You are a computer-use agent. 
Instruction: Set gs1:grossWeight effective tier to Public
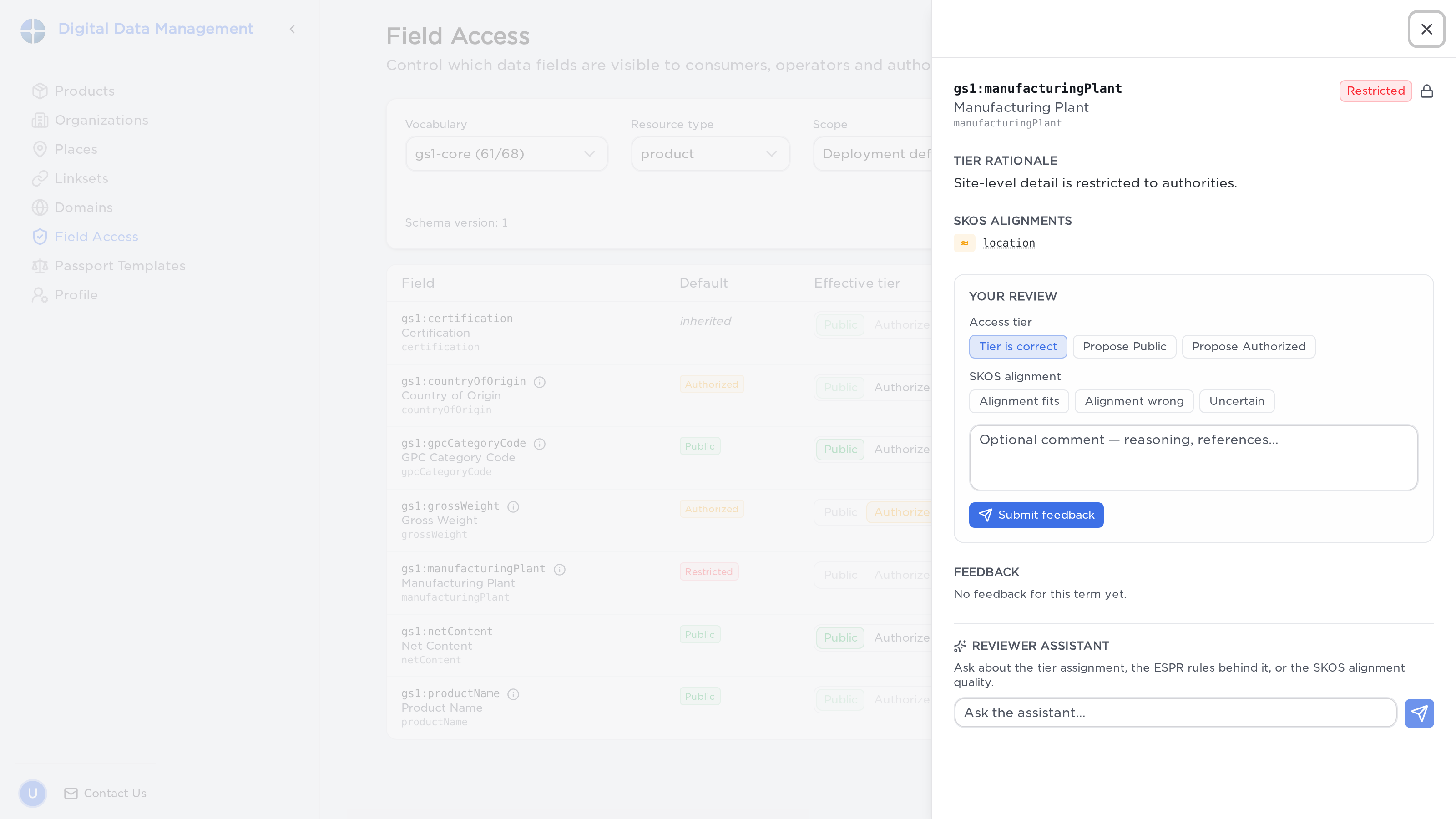pyautogui.click(x=840, y=512)
